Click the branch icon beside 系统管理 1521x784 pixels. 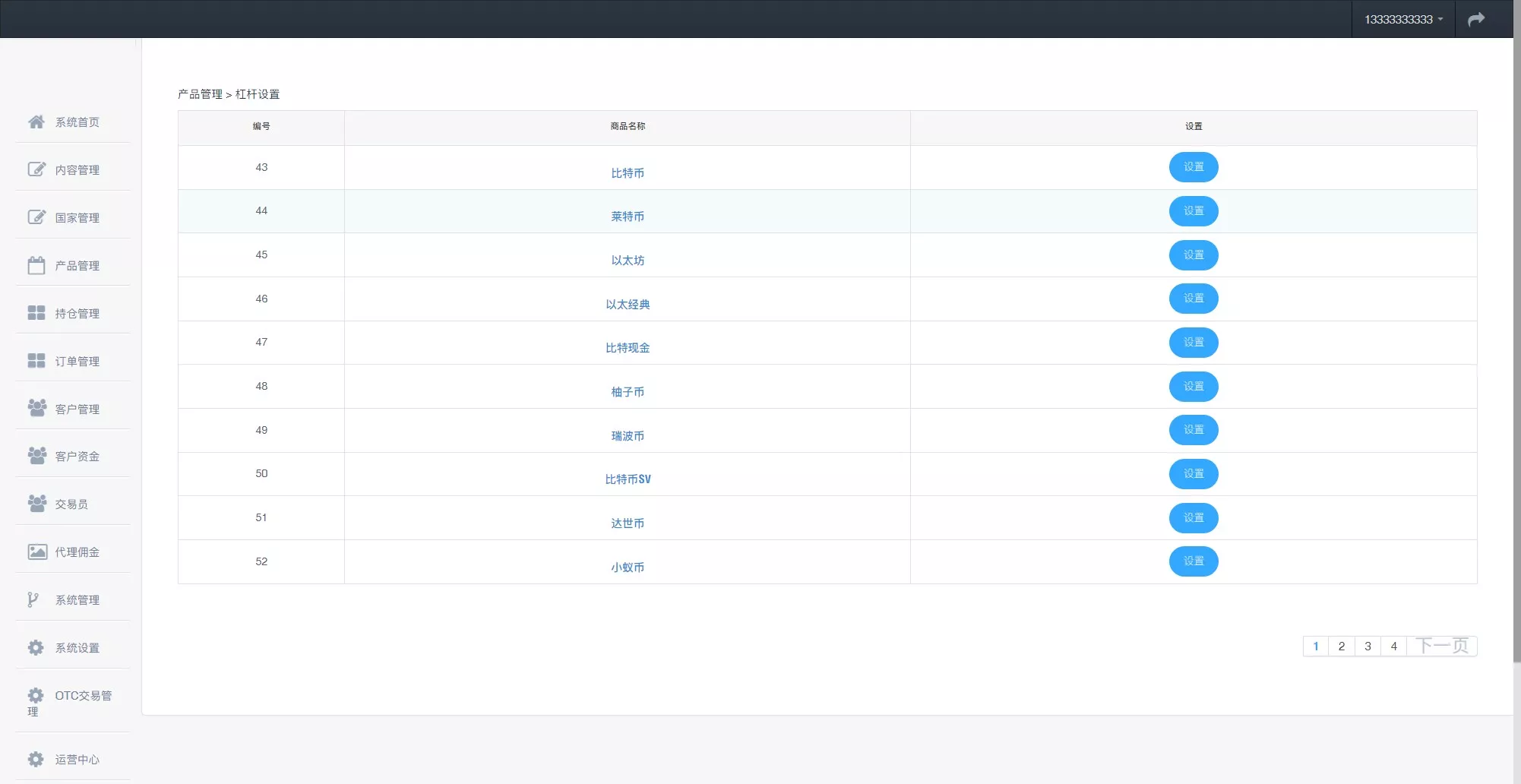(33, 599)
